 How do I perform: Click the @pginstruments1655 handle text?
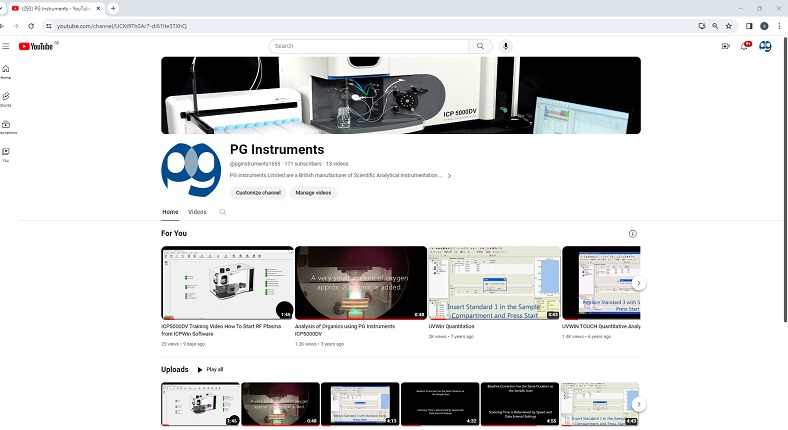255,164
